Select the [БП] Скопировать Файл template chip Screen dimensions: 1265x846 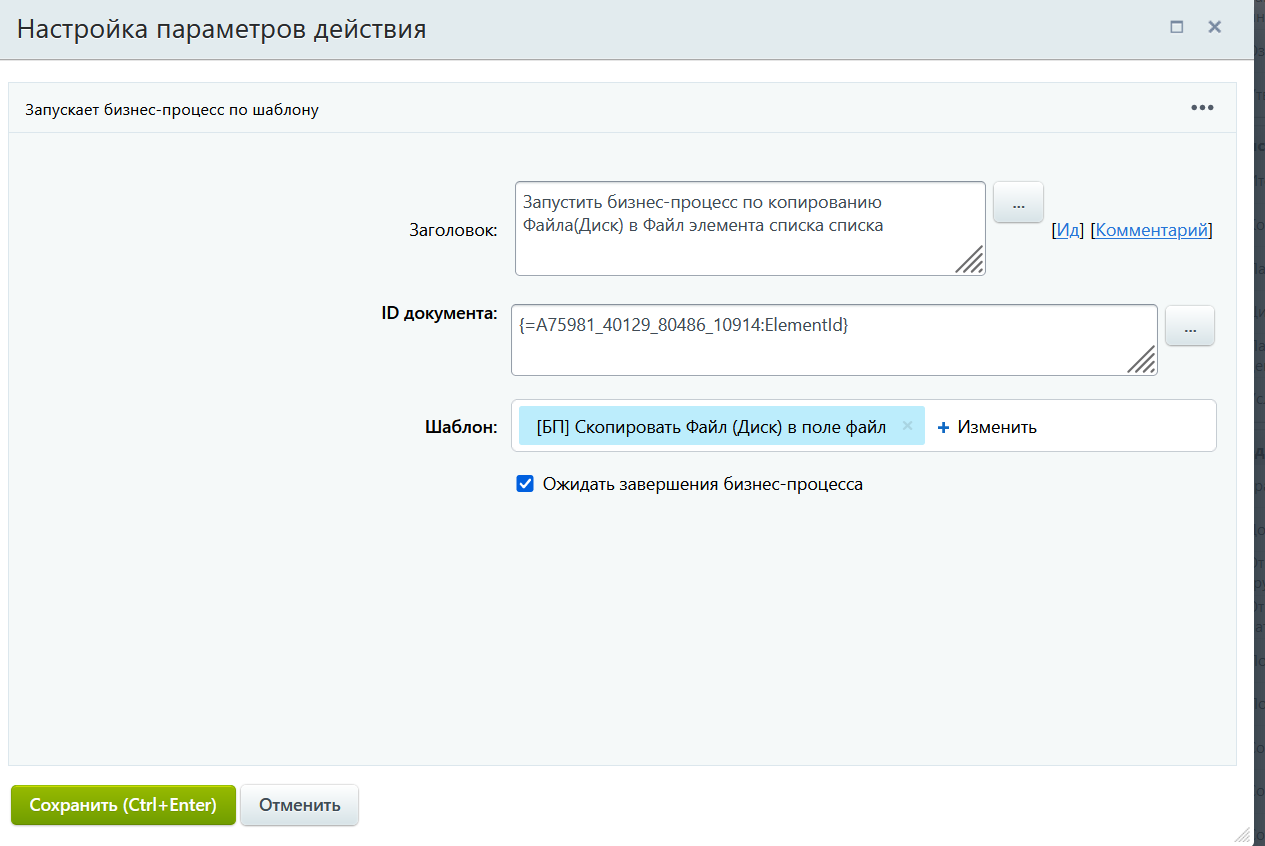pos(710,427)
